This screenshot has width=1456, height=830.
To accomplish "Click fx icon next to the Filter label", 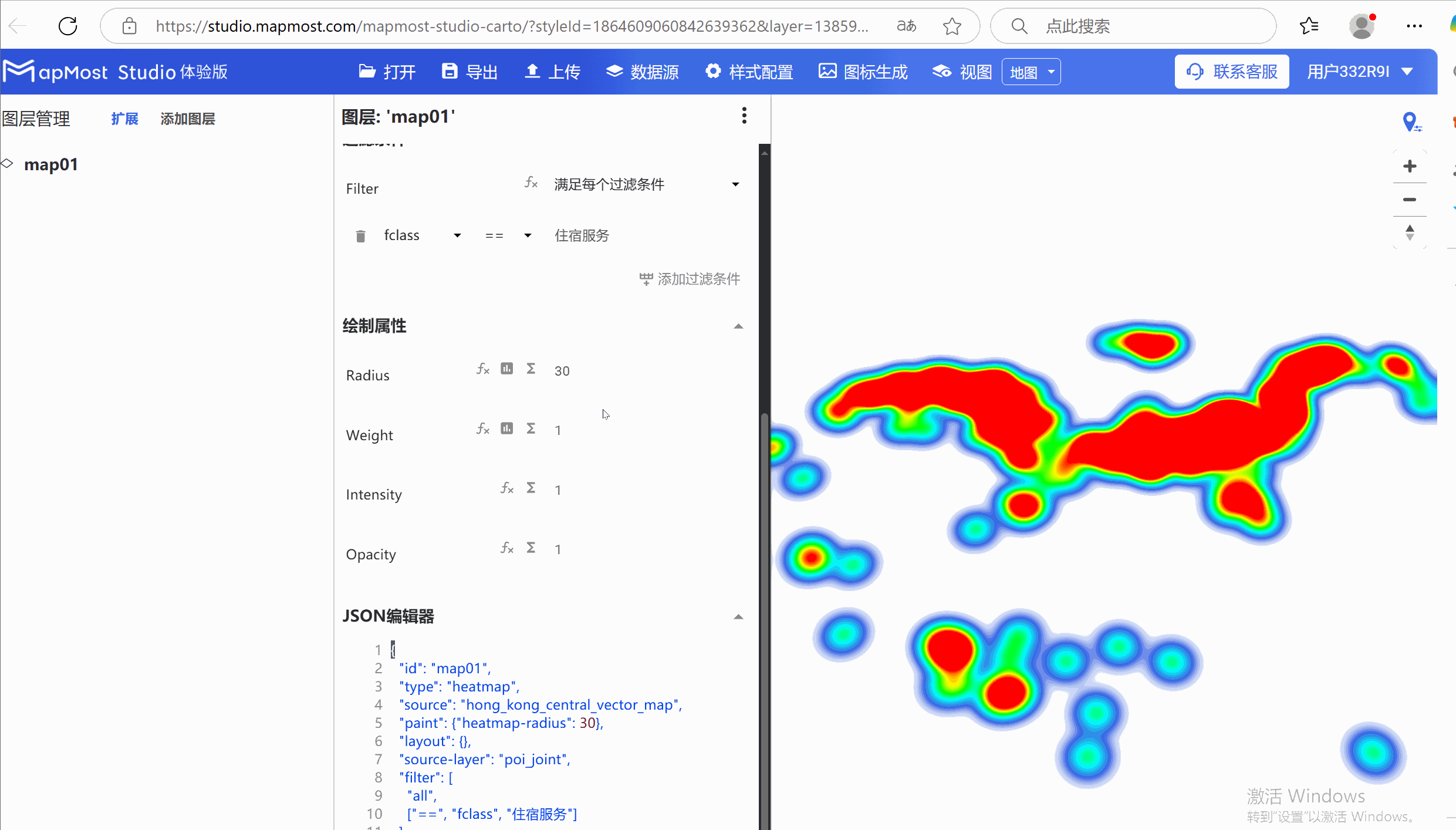I will pyautogui.click(x=531, y=183).
